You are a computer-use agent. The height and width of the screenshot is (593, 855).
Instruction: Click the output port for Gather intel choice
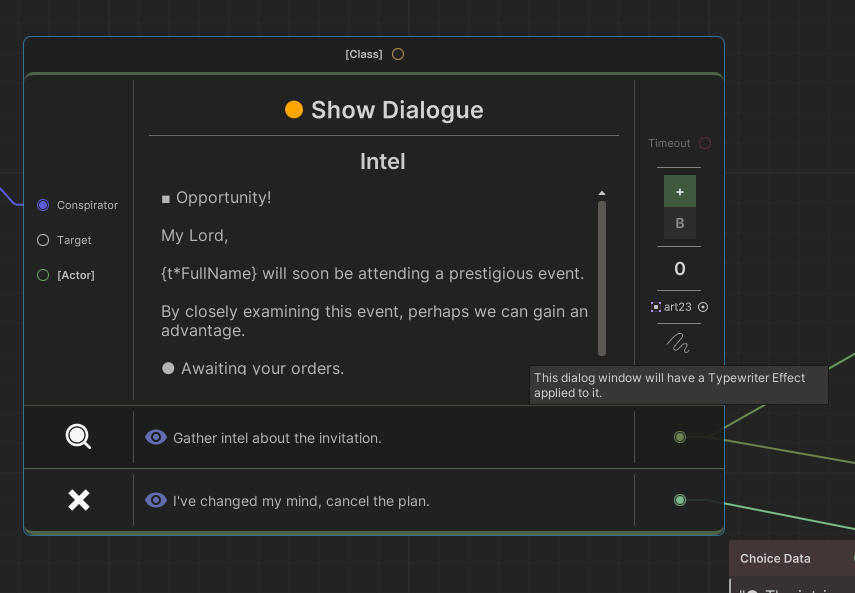coord(680,437)
